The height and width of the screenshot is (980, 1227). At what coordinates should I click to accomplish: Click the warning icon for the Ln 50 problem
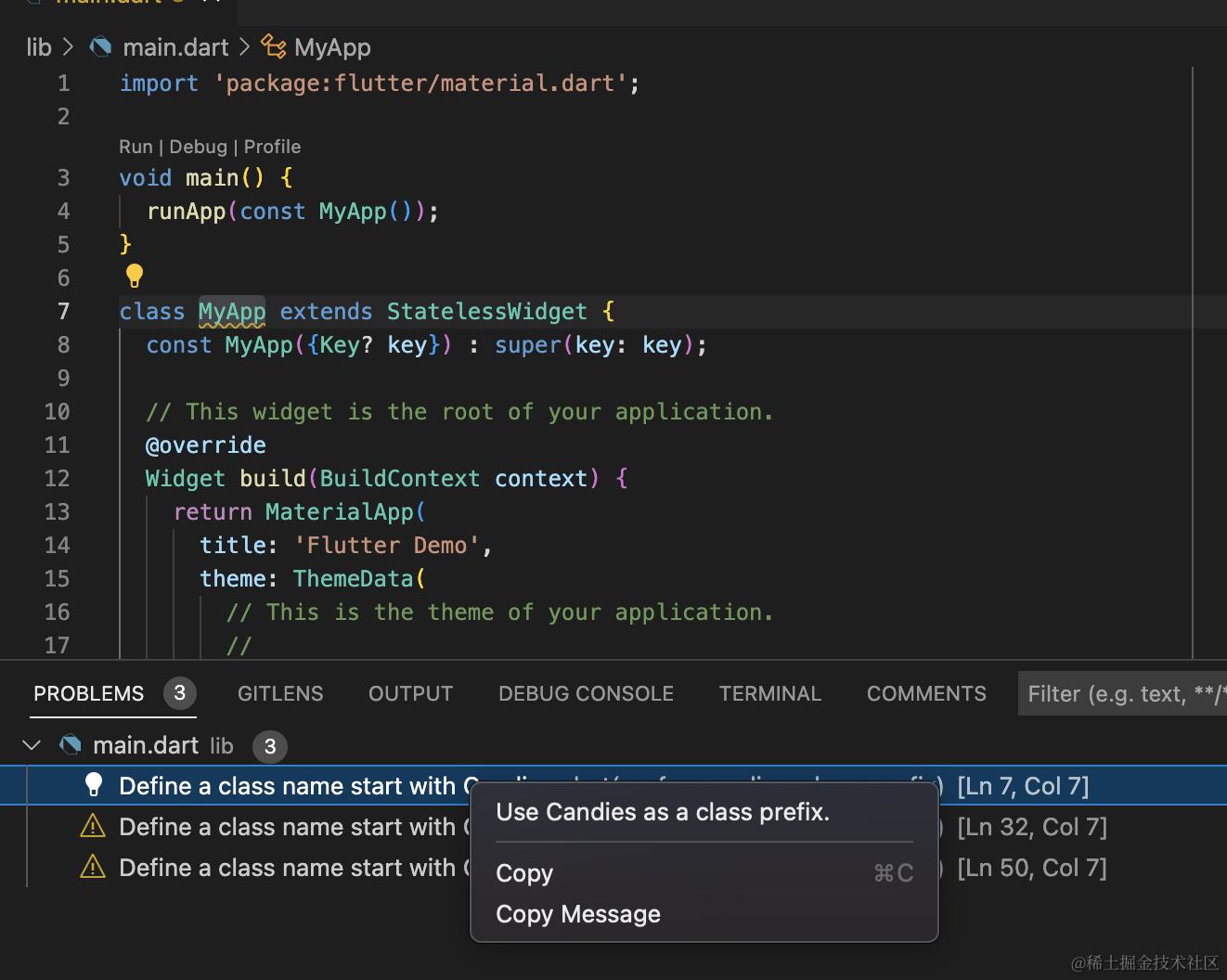[x=93, y=867]
